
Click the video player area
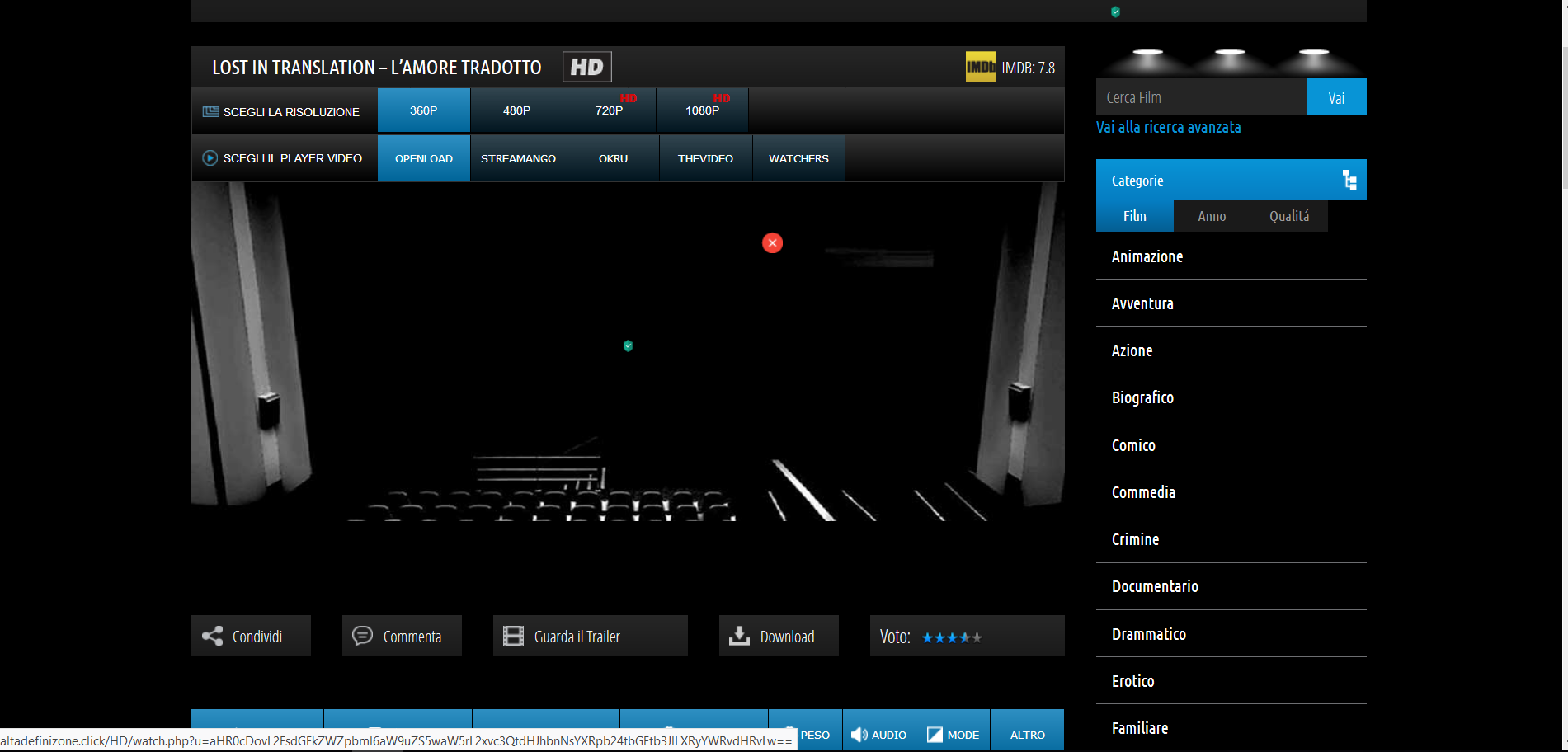[628, 351]
